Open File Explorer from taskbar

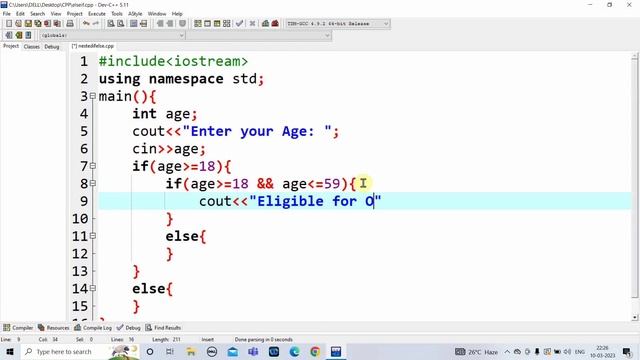coord(191,351)
